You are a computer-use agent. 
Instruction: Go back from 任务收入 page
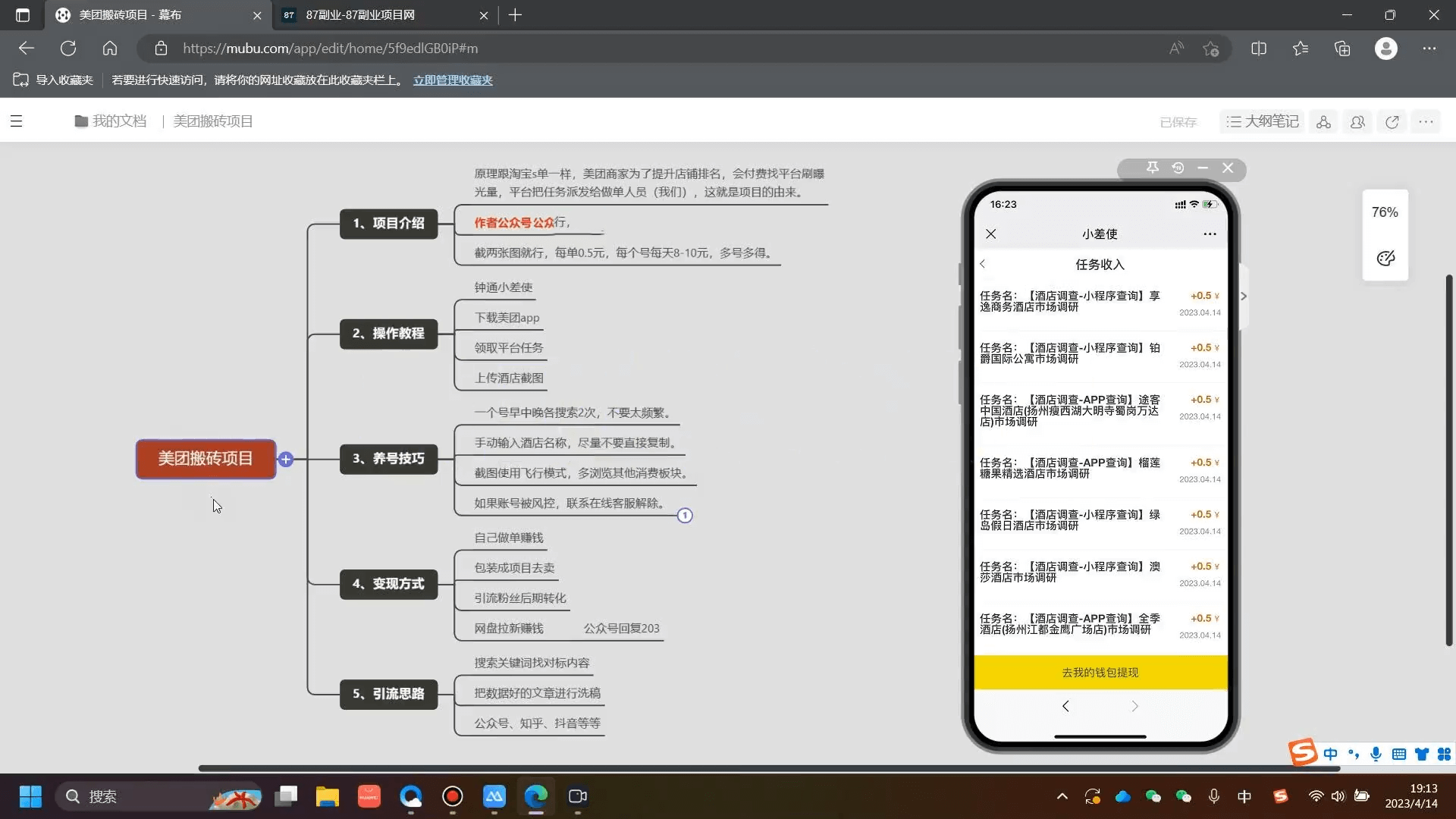point(983,264)
